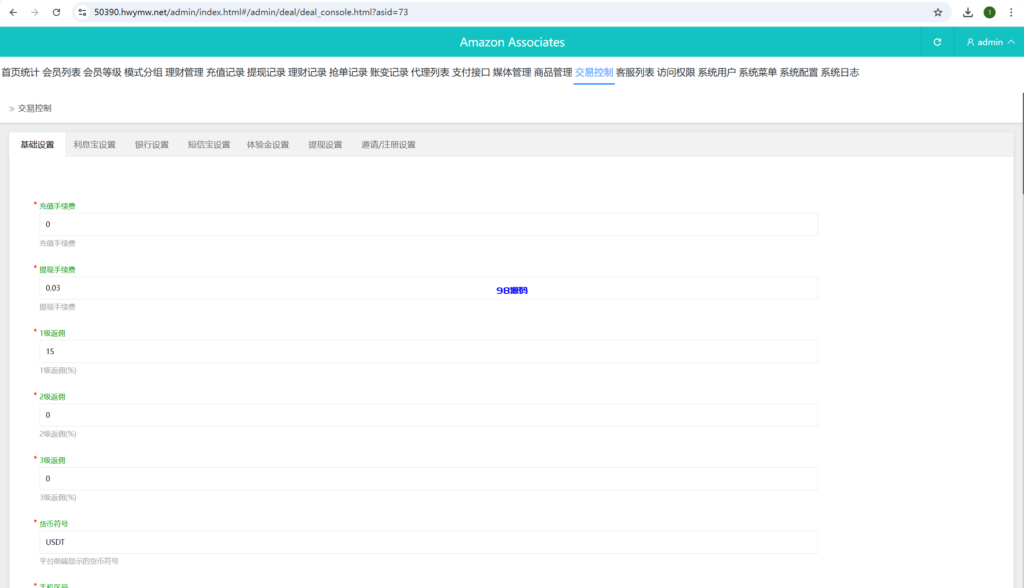Open 抢单记录 menu

coord(348,73)
